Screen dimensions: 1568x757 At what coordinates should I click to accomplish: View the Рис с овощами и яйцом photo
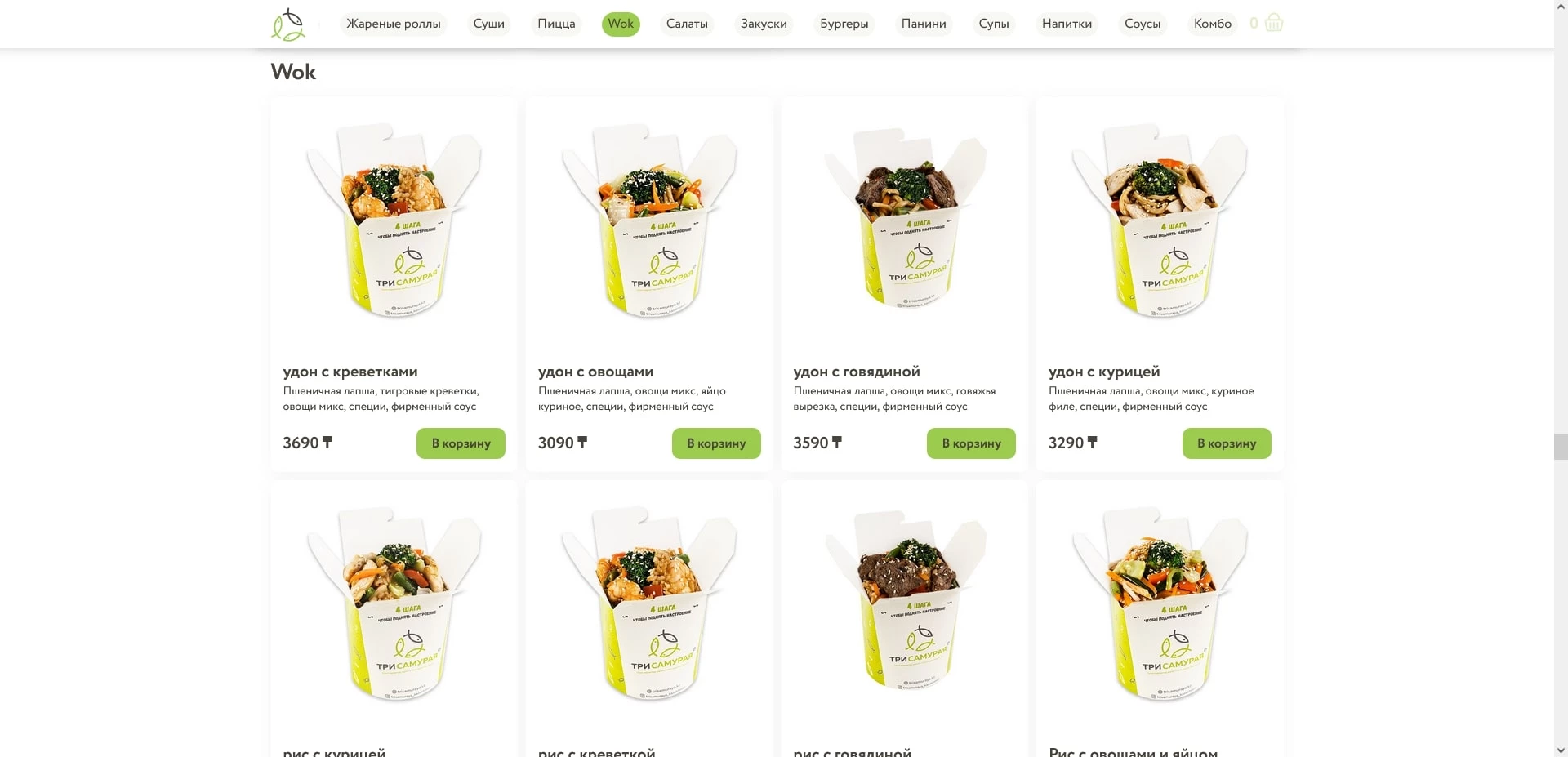[x=1160, y=604]
